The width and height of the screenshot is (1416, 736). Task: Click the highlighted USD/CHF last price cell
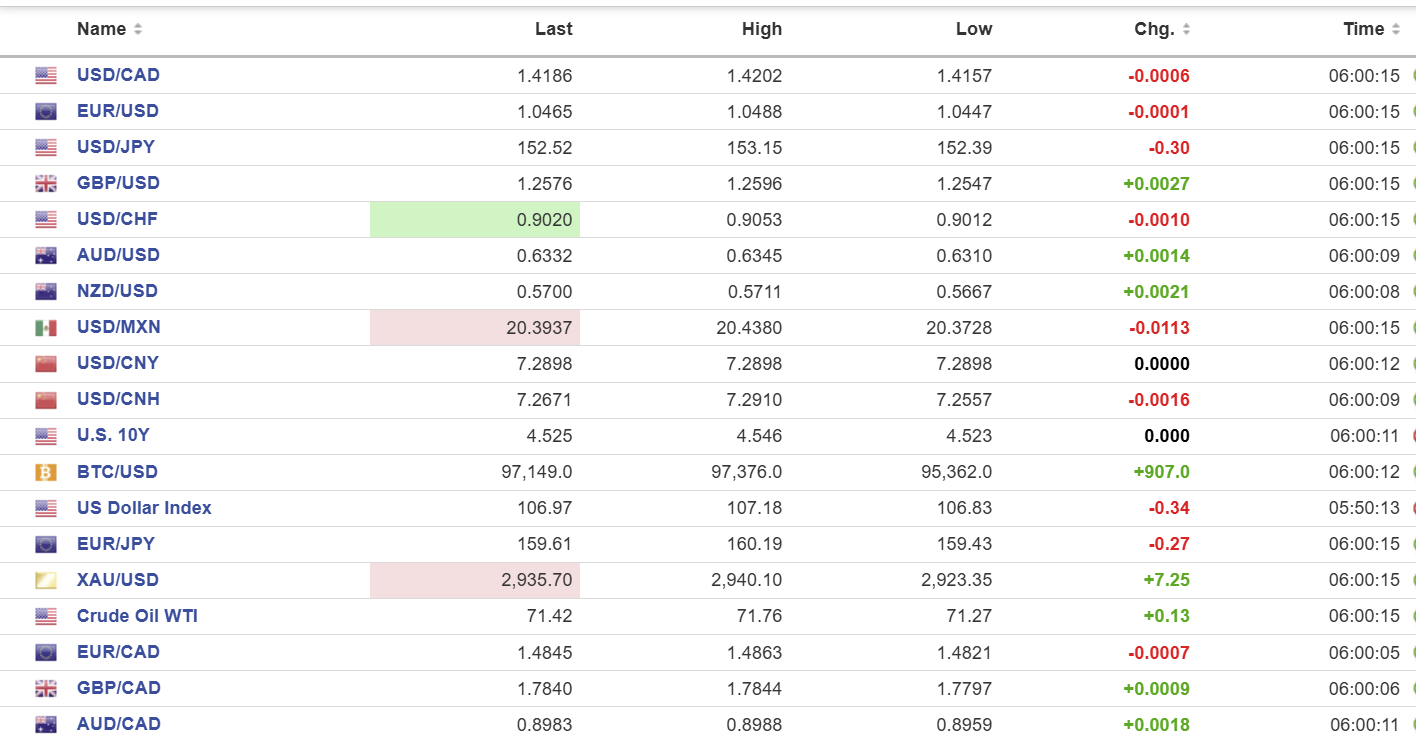coord(475,220)
